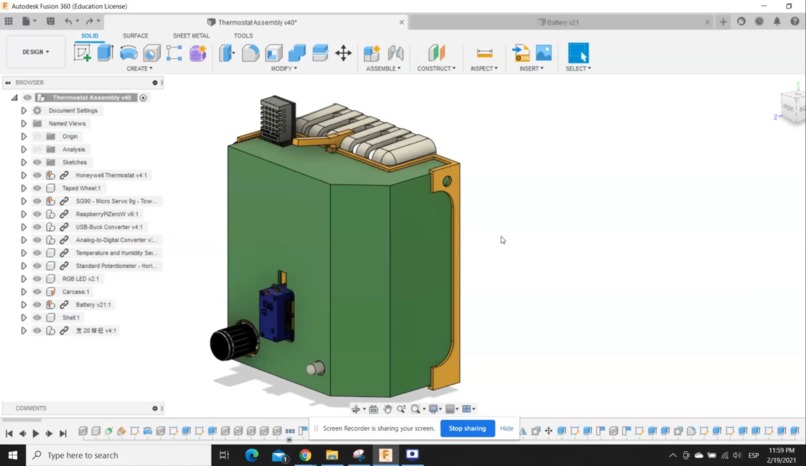Open the notifications bell icon
Viewport: 806px width, 466px height.
coord(777,22)
